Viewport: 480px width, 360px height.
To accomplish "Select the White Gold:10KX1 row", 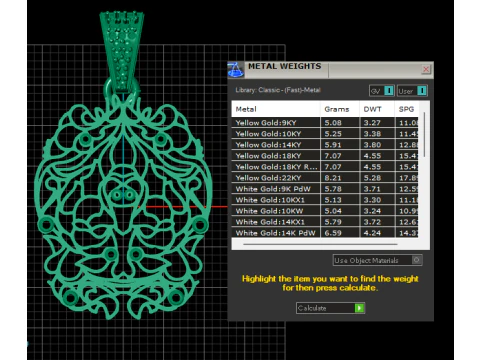I will click(x=325, y=200).
